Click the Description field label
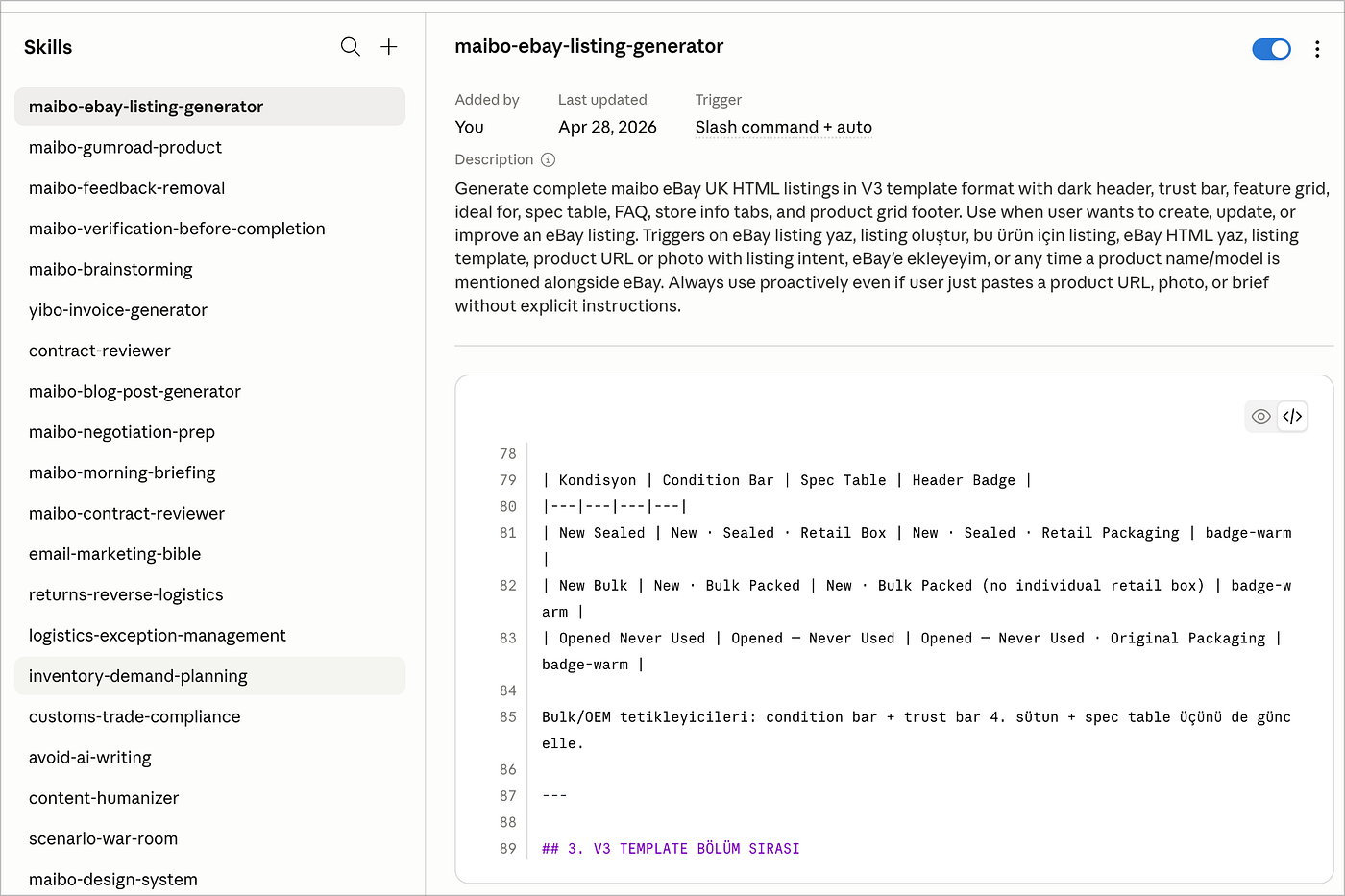The image size is (1345, 896). 494,159
